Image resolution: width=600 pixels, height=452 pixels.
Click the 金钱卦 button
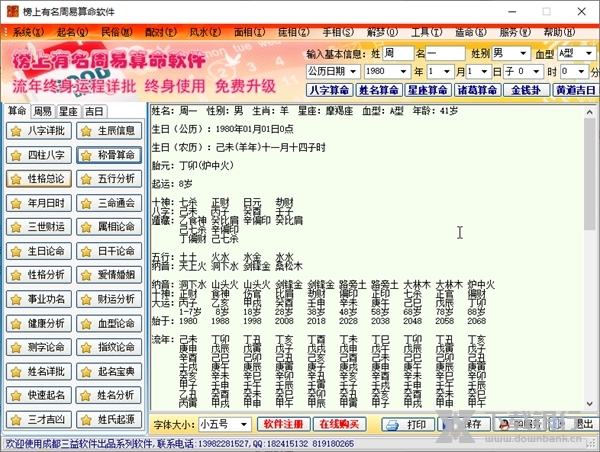click(x=526, y=90)
